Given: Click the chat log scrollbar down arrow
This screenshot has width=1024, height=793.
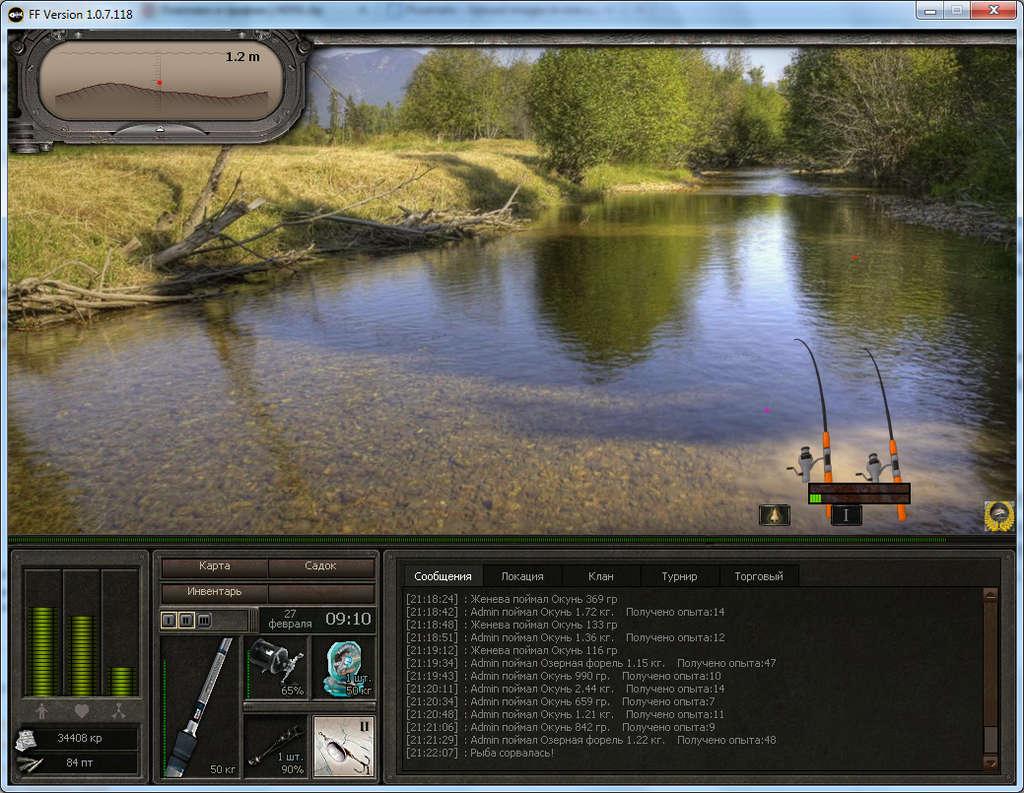Looking at the screenshot, I should [x=990, y=762].
